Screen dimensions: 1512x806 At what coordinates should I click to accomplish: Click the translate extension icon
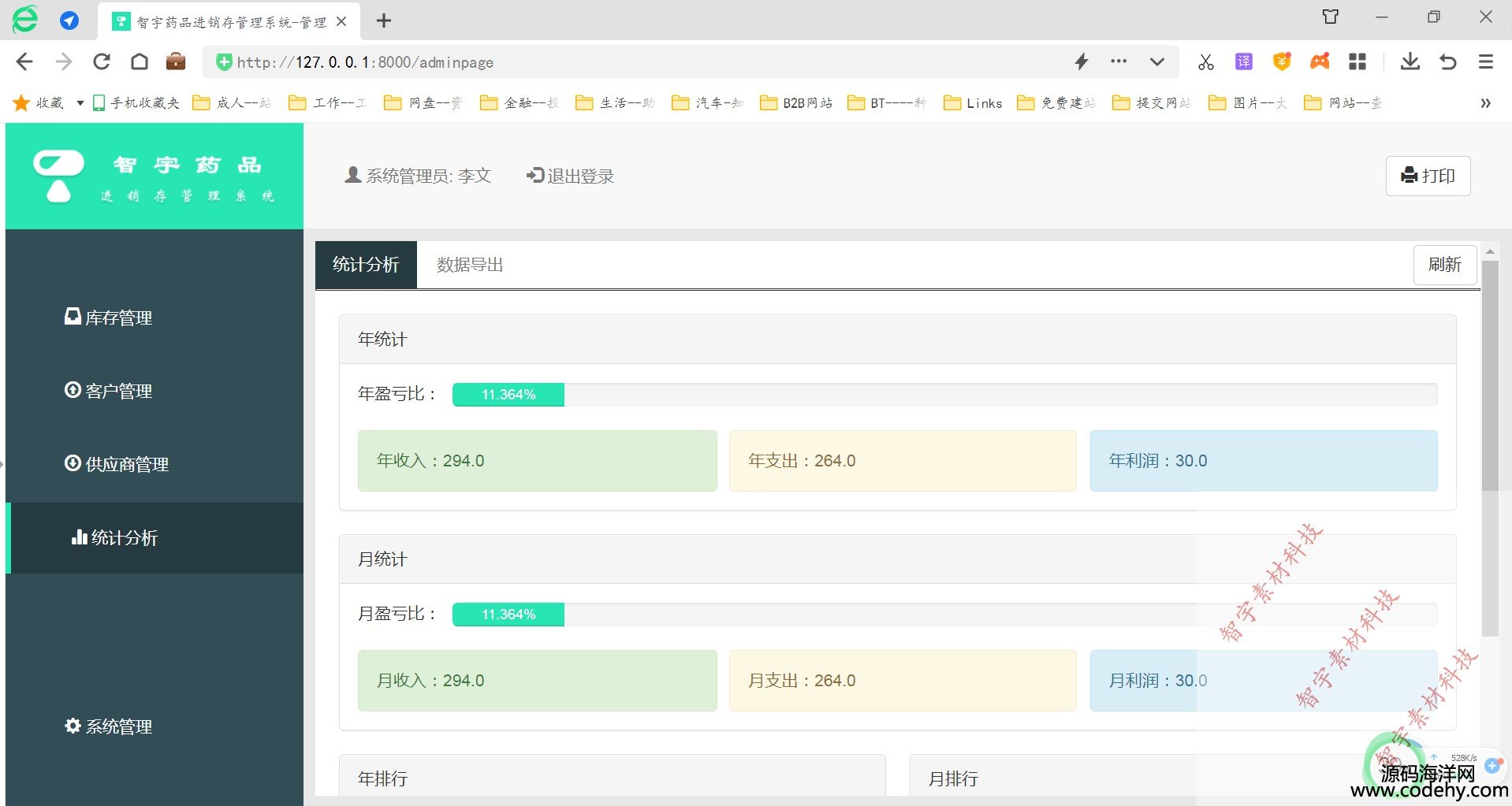pyautogui.click(x=1243, y=61)
